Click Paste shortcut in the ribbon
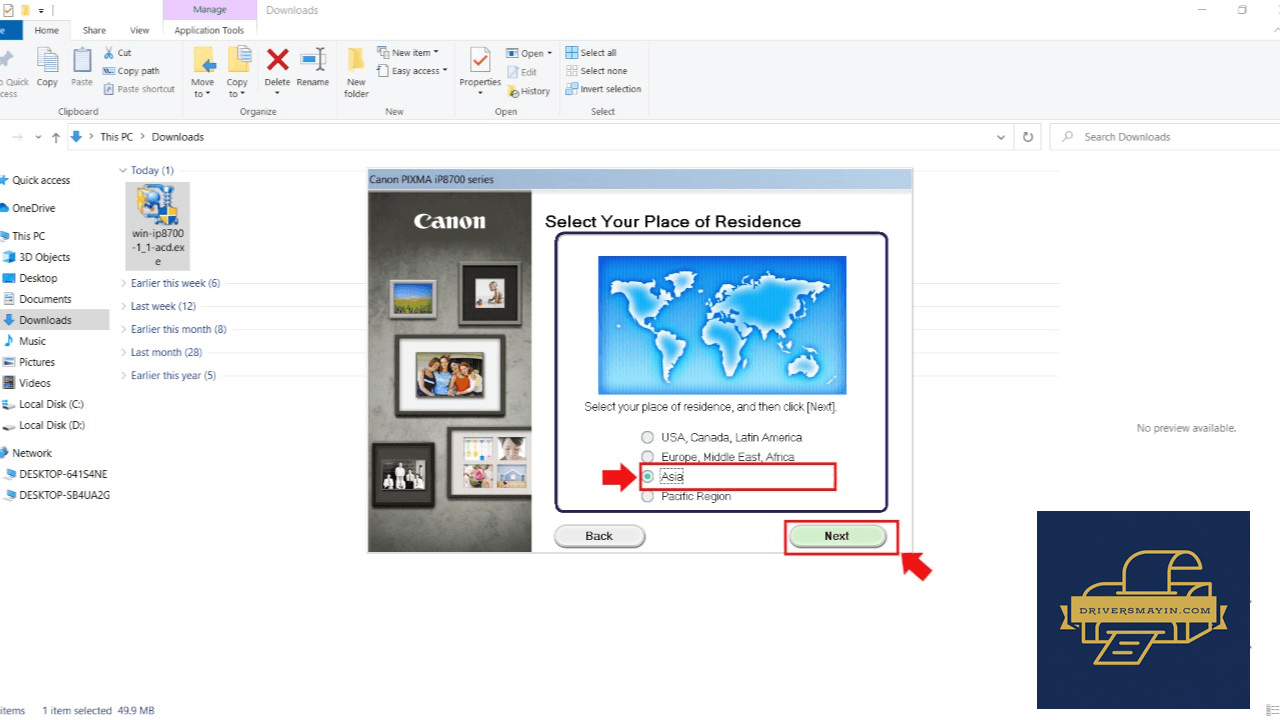 point(139,89)
